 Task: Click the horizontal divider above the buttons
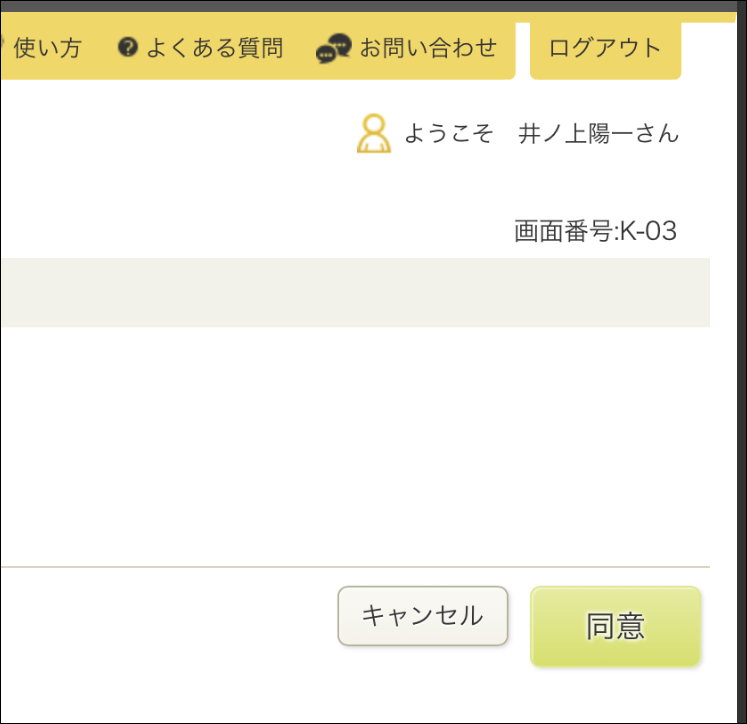(350, 567)
